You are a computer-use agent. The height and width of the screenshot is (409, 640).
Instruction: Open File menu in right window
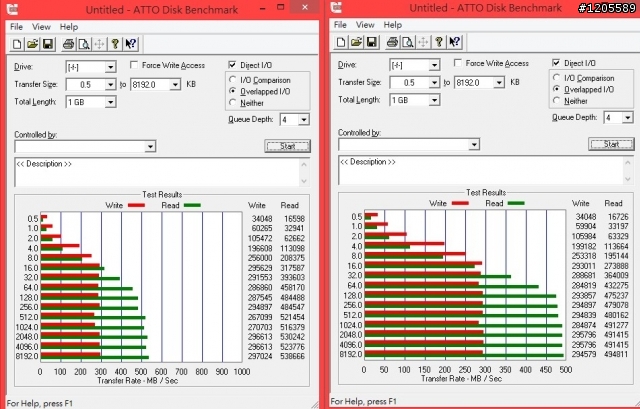340,25
